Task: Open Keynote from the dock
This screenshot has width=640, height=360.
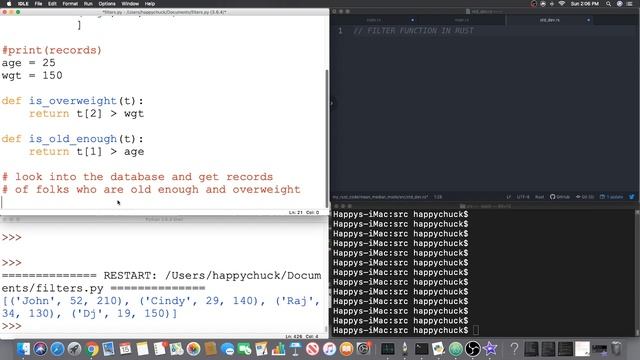Action: pos(295,349)
